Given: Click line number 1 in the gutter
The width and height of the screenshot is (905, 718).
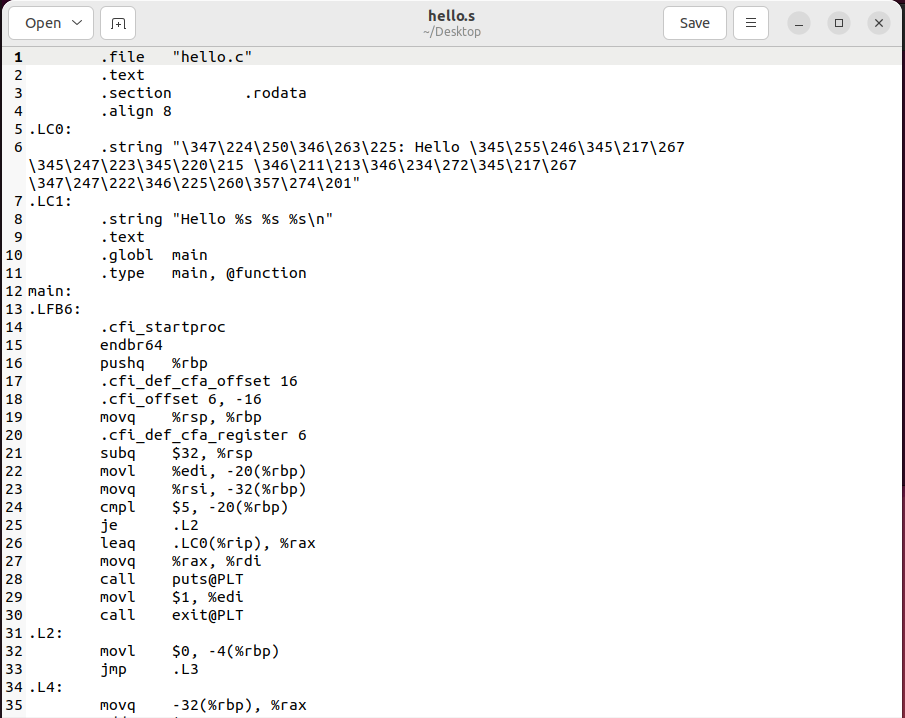Looking at the screenshot, I should [17, 56].
